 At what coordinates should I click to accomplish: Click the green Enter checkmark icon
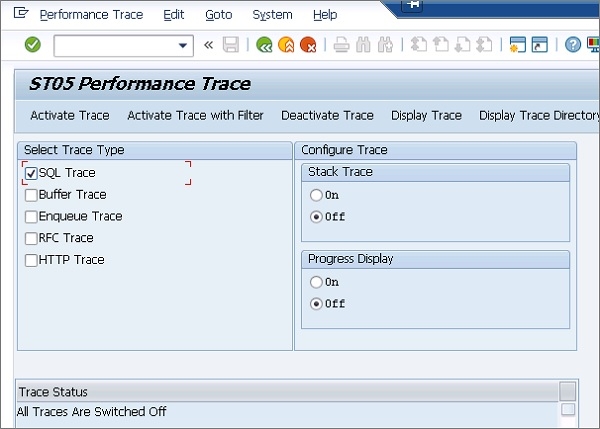pos(33,45)
